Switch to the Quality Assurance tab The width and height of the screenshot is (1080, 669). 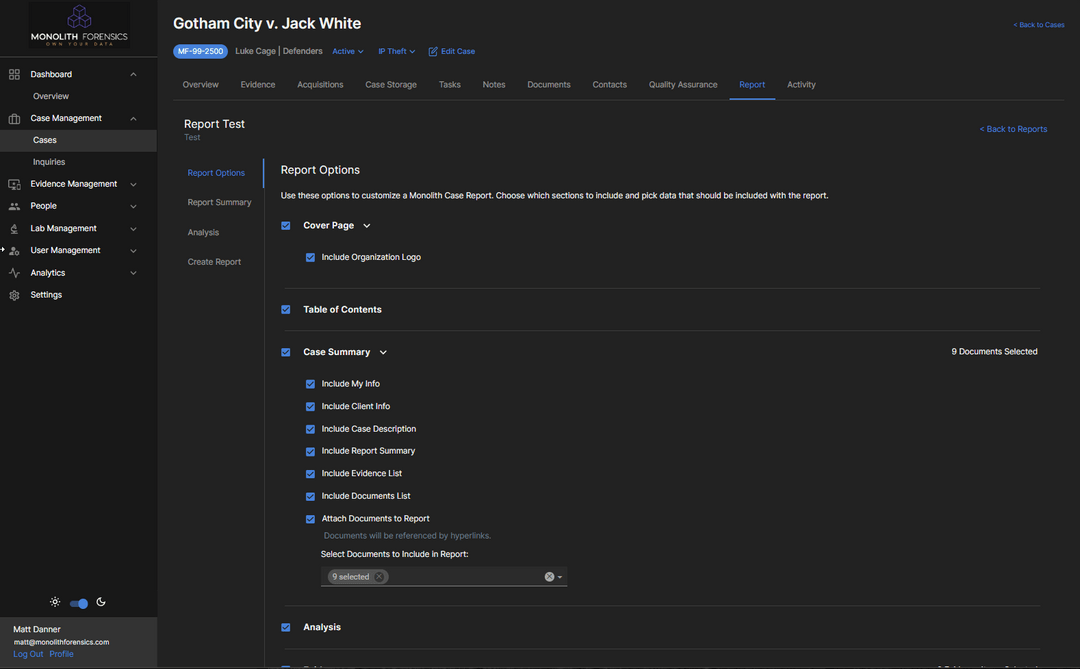pyautogui.click(x=682, y=85)
